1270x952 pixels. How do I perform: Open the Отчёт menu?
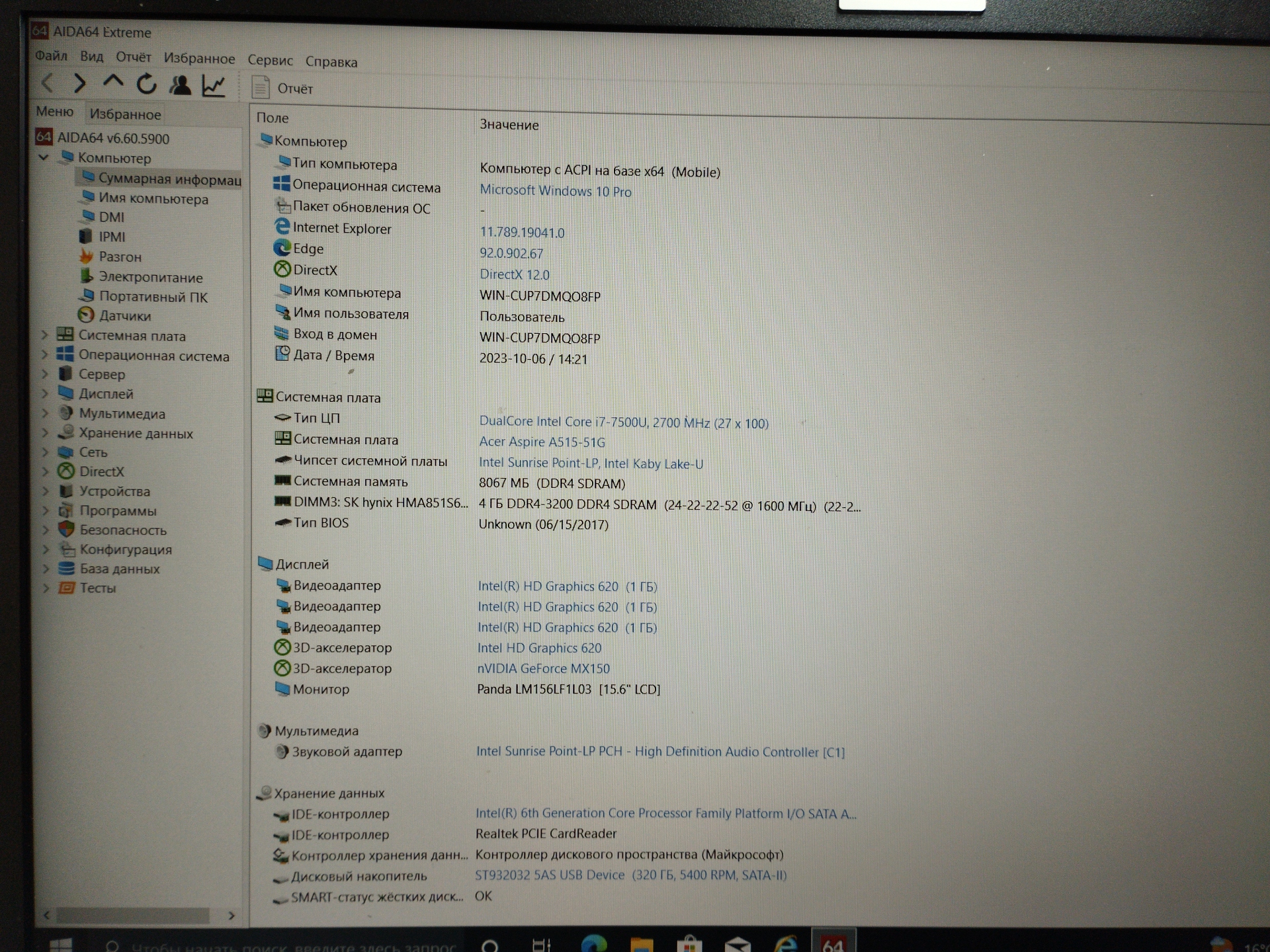[x=134, y=57]
